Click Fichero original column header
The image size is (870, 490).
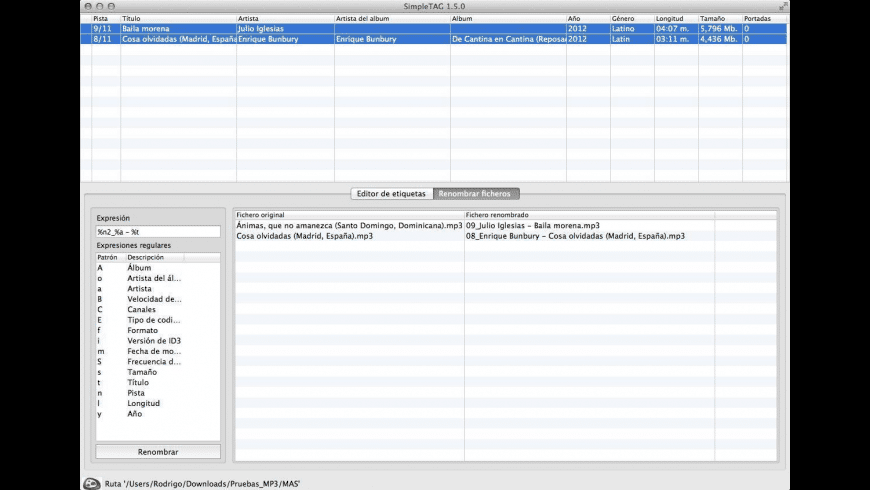(x=349, y=215)
